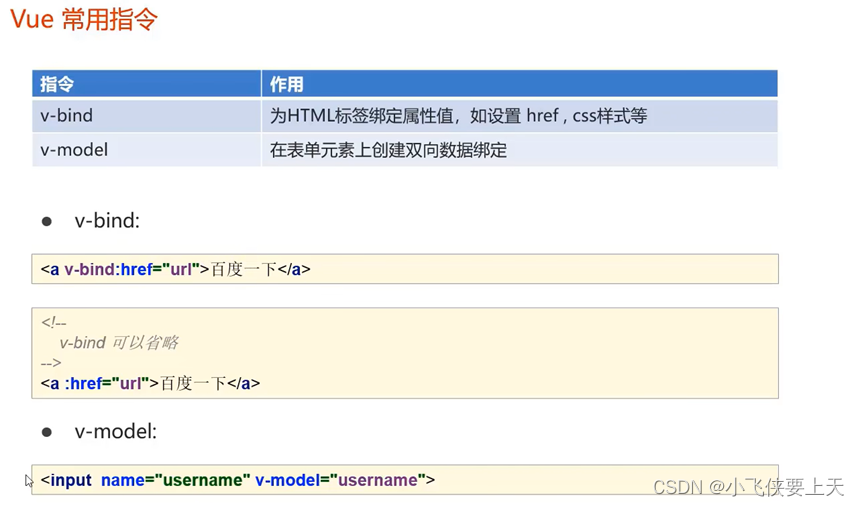This screenshot has width=860, height=506.
Task: Click the 'v-model:' bullet heading
Action: (x=116, y=432)
